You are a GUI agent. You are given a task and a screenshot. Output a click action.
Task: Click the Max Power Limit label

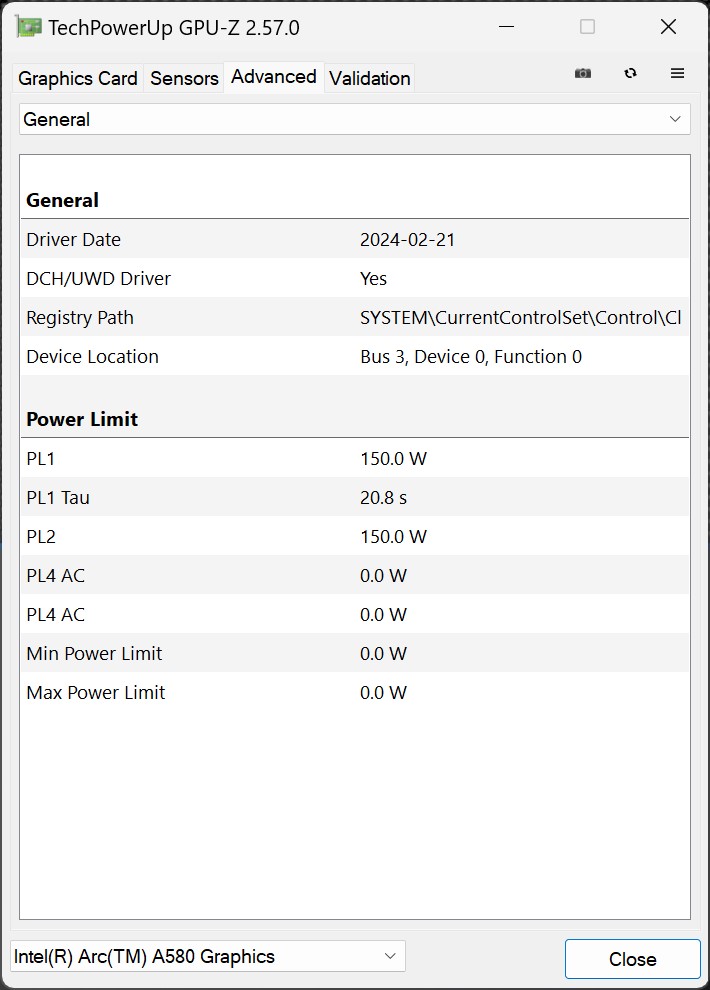click(x=95, y=693)
